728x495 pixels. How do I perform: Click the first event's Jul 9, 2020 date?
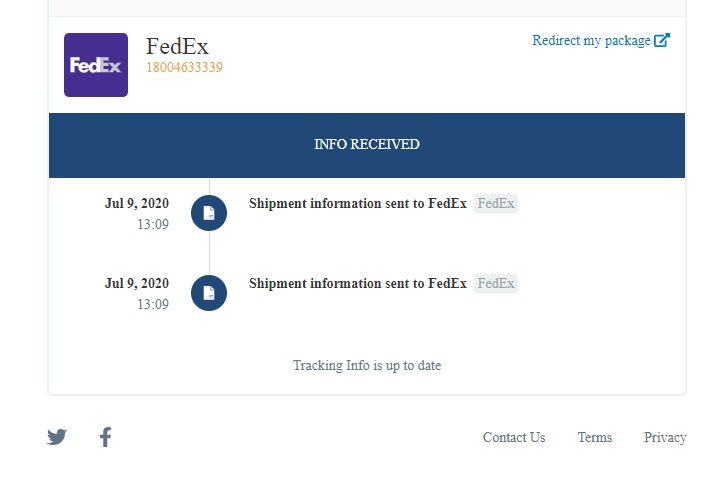pos(137,203)
